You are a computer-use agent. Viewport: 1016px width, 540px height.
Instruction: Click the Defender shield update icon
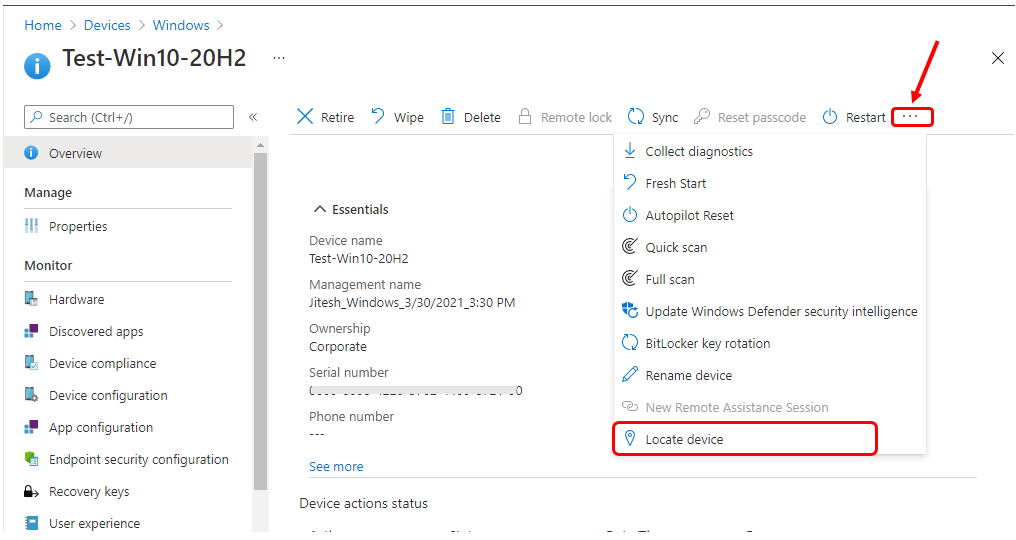[630, 311]
